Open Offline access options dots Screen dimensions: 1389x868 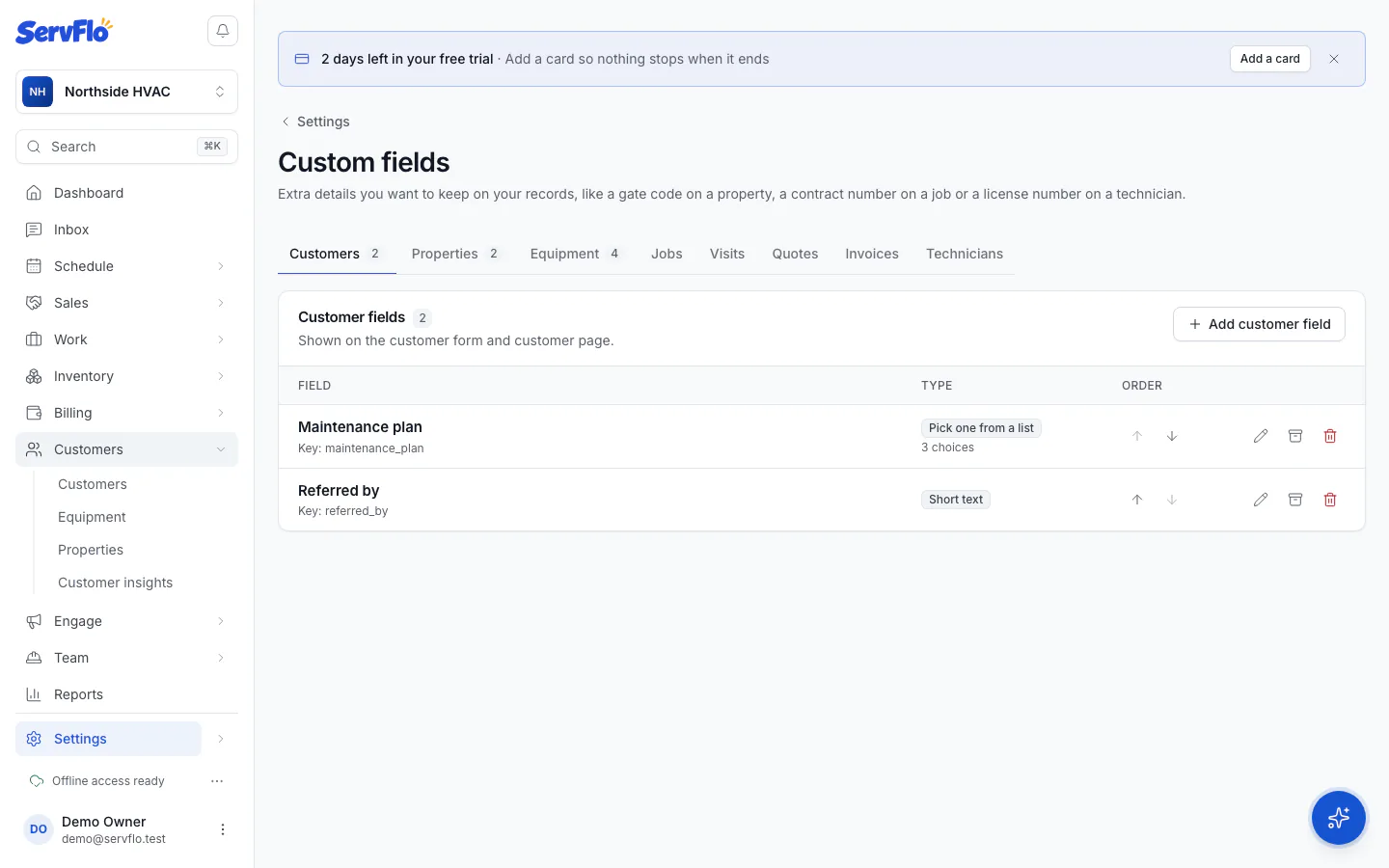coord(217,781)
